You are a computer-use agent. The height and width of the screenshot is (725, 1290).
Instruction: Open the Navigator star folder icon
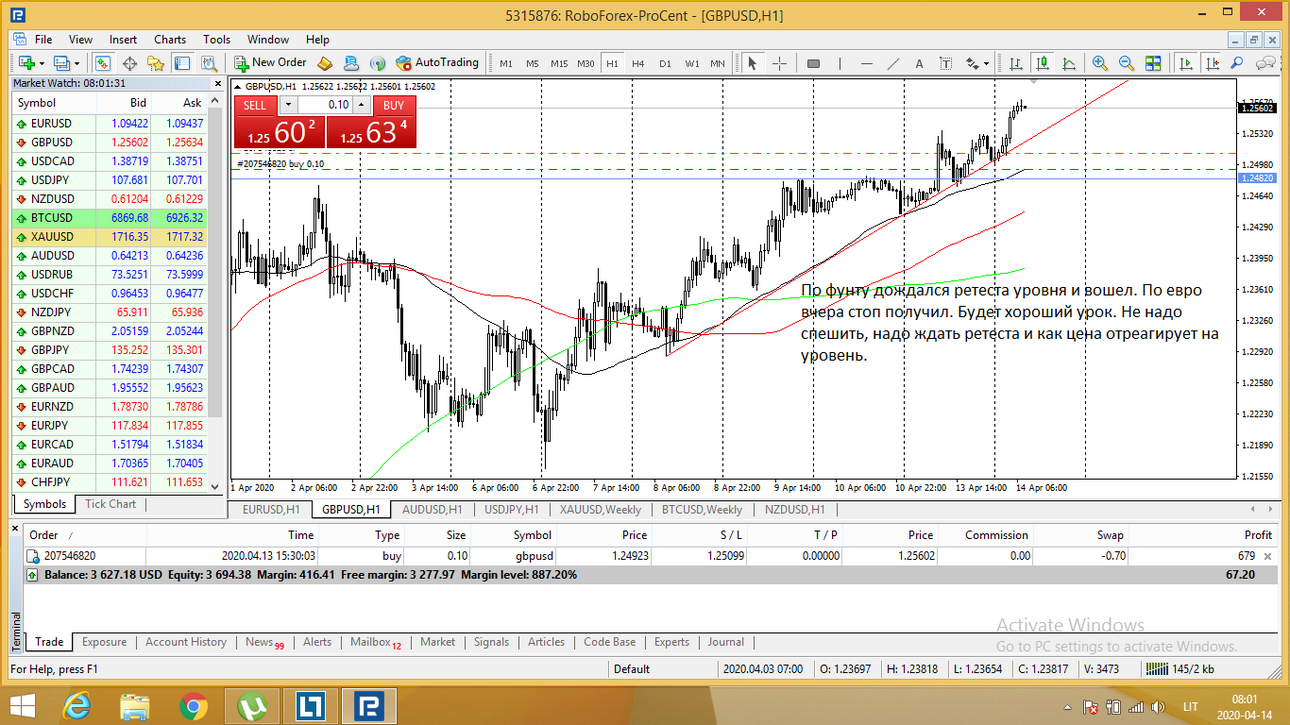tap(155, 63)
